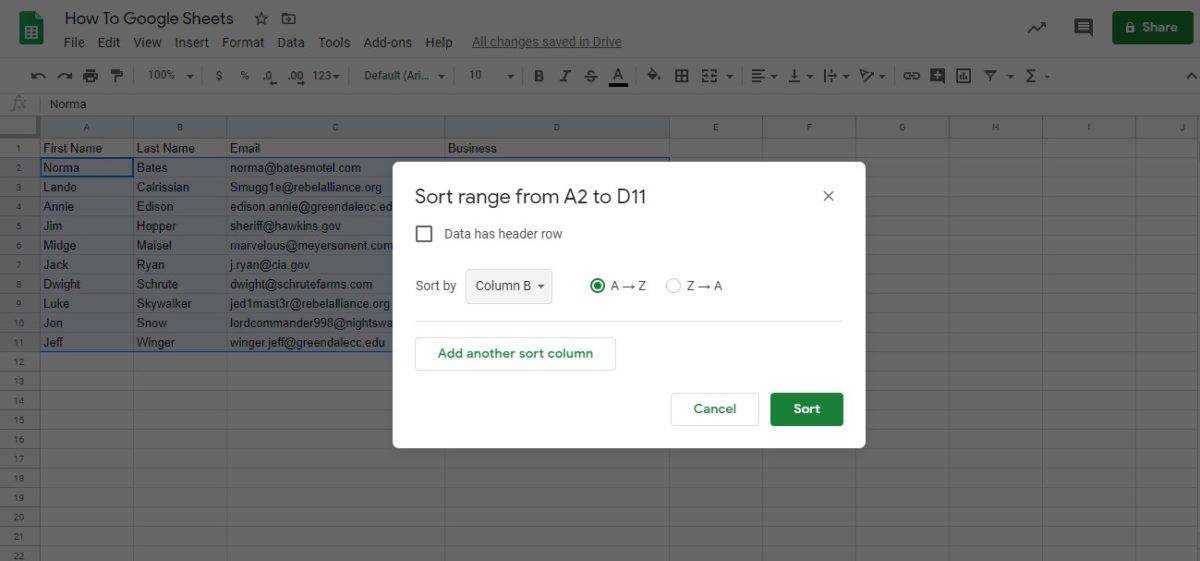Click the insert chart icon
The image size is (1200, 561).
tap(963, 76)
